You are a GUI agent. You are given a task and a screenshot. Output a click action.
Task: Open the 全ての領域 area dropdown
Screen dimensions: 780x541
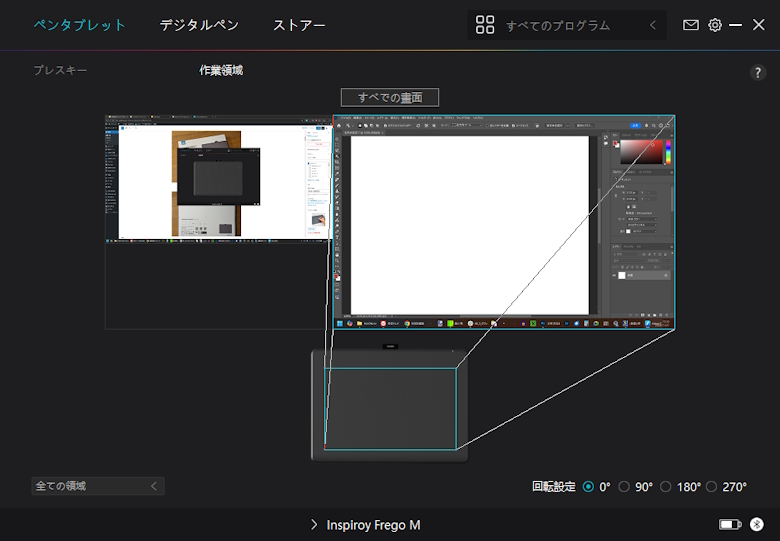point(97,486)
